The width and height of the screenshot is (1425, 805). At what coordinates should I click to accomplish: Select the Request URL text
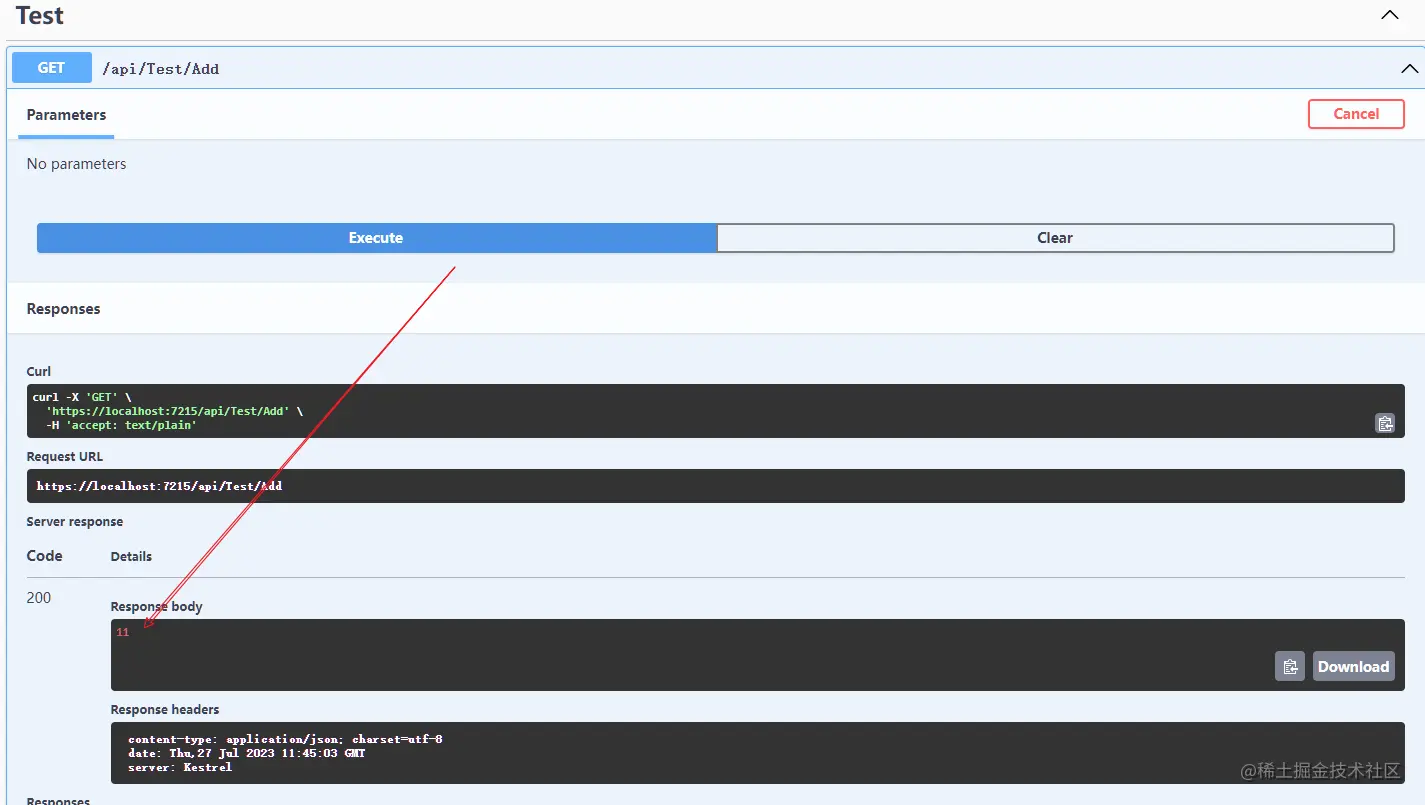pos(159,486)
